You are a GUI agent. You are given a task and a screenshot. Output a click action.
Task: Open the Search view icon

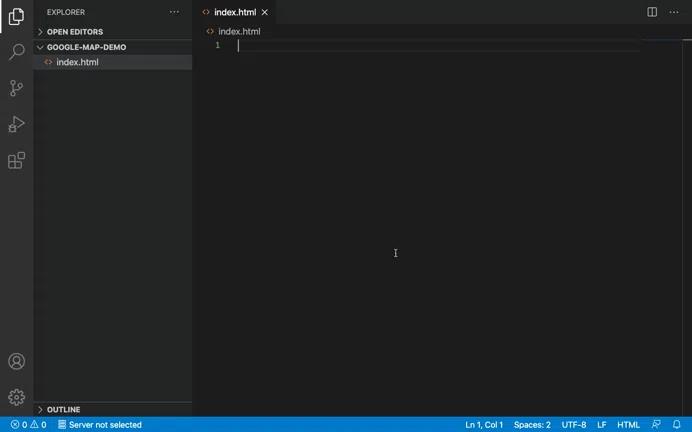16,52
